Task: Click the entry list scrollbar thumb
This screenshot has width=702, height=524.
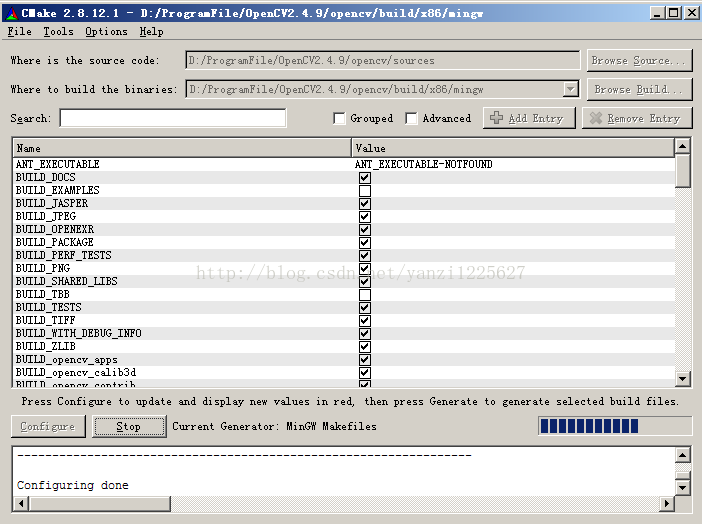Action: 682,171
